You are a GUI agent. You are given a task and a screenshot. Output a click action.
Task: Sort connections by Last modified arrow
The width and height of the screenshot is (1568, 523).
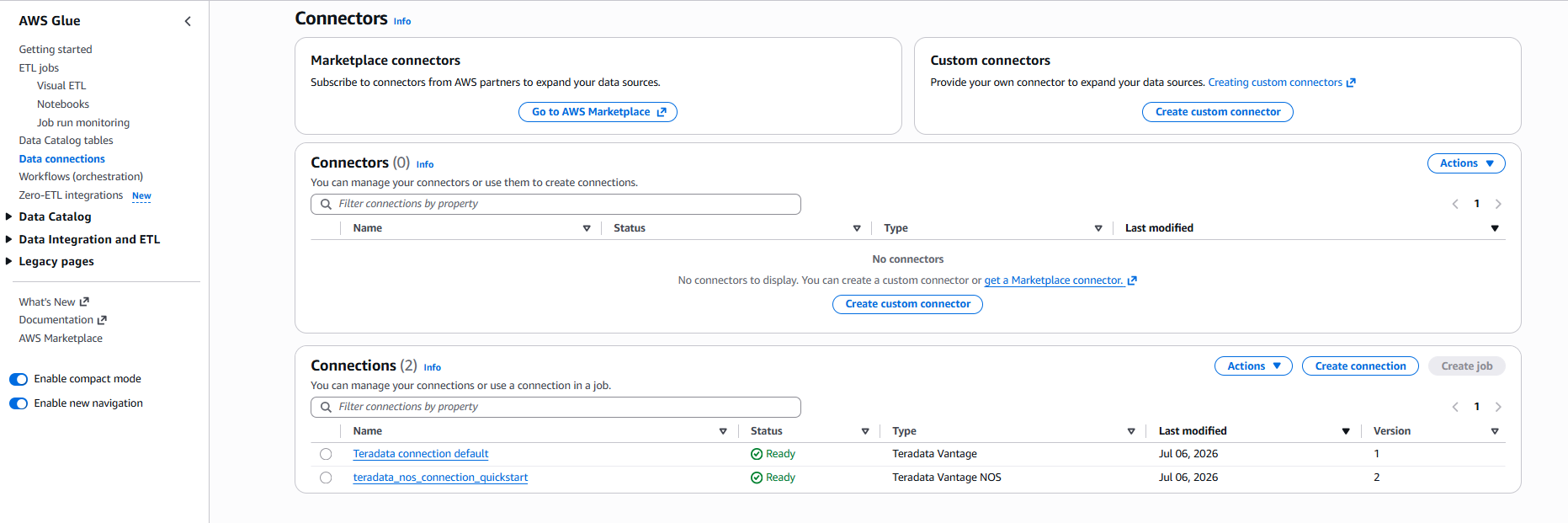1346,431
